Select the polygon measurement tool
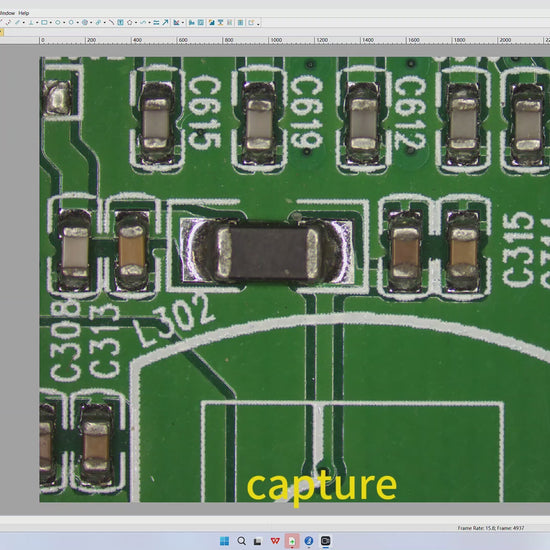 (x=129, y=22)
